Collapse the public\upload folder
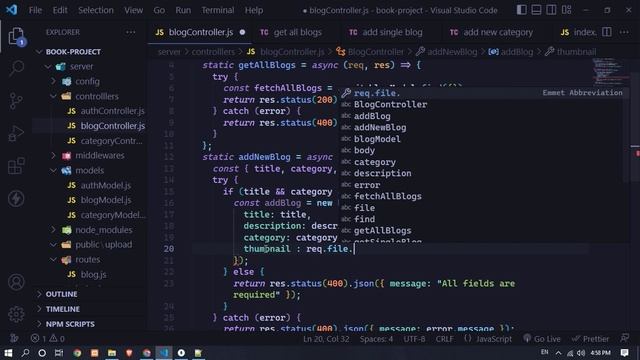 [104, 244]
